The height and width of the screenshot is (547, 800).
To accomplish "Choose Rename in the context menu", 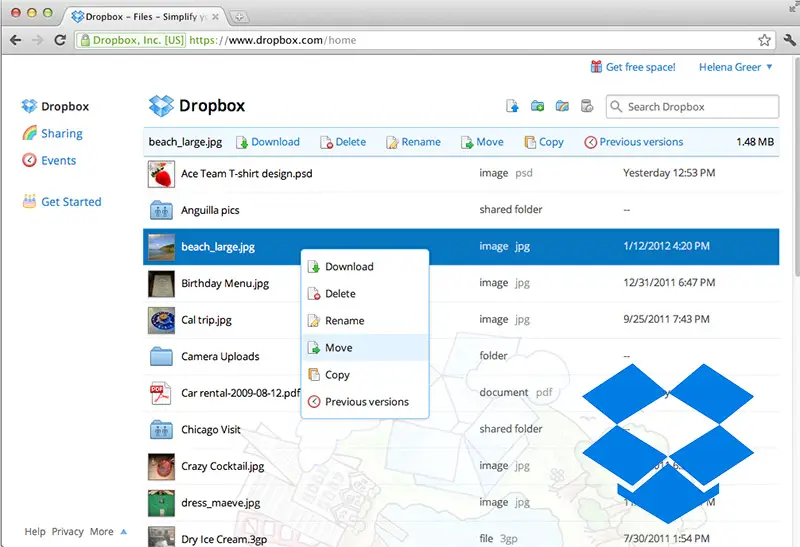I will click(365, 320).
